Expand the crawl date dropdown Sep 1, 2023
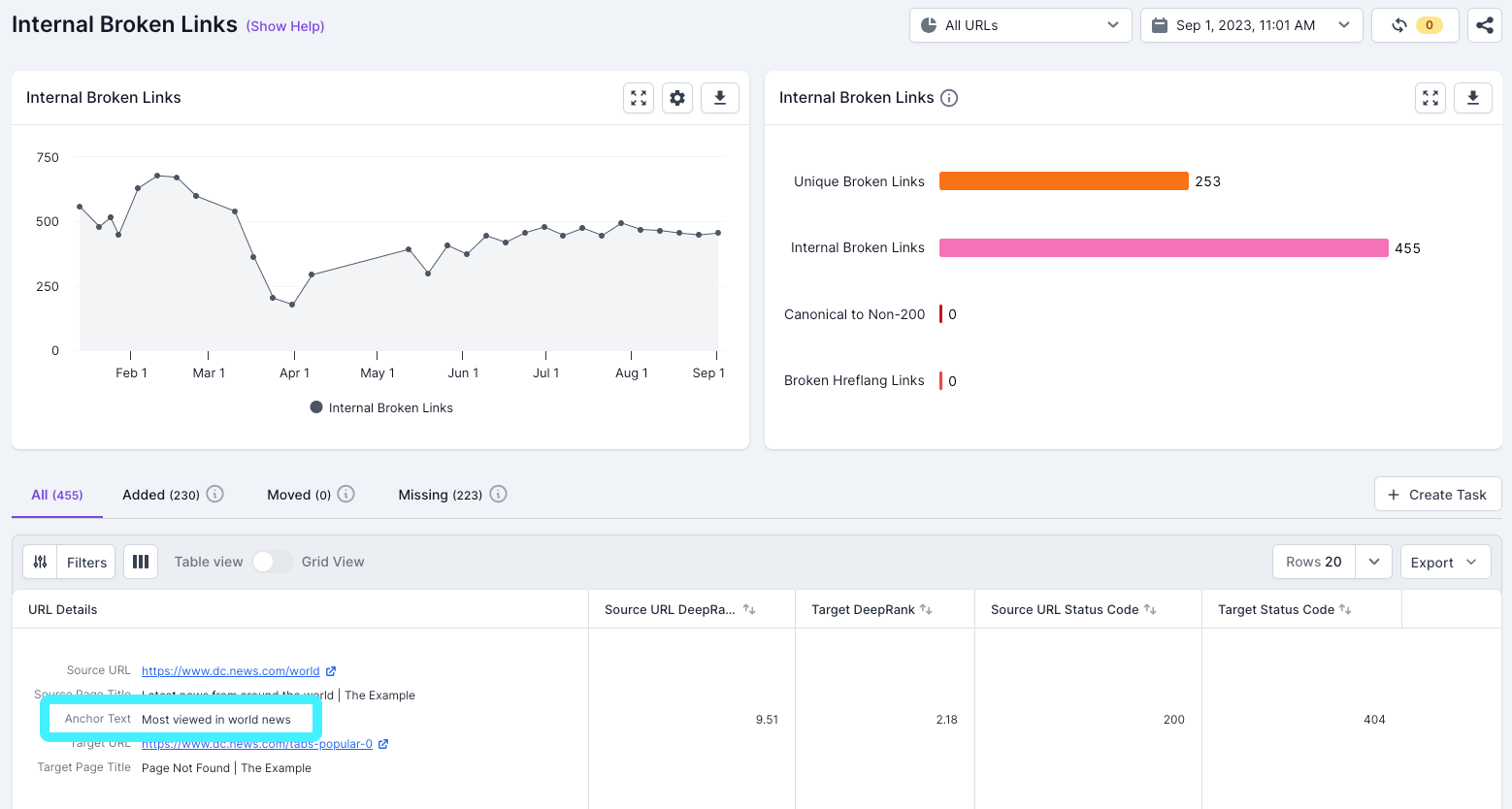This screenshot has height=809, width=1512. [1251, 25]
